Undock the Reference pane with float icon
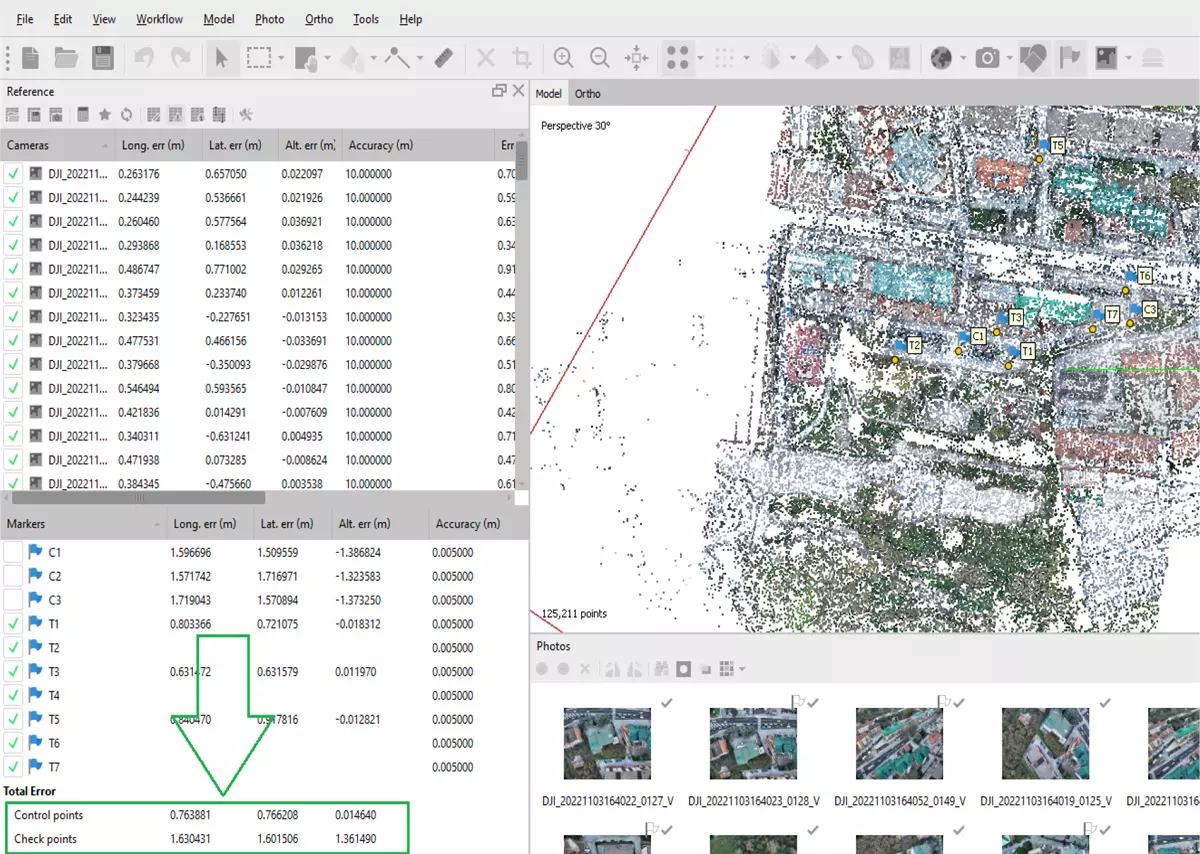The image size is (1200, 854). (499, 91)
